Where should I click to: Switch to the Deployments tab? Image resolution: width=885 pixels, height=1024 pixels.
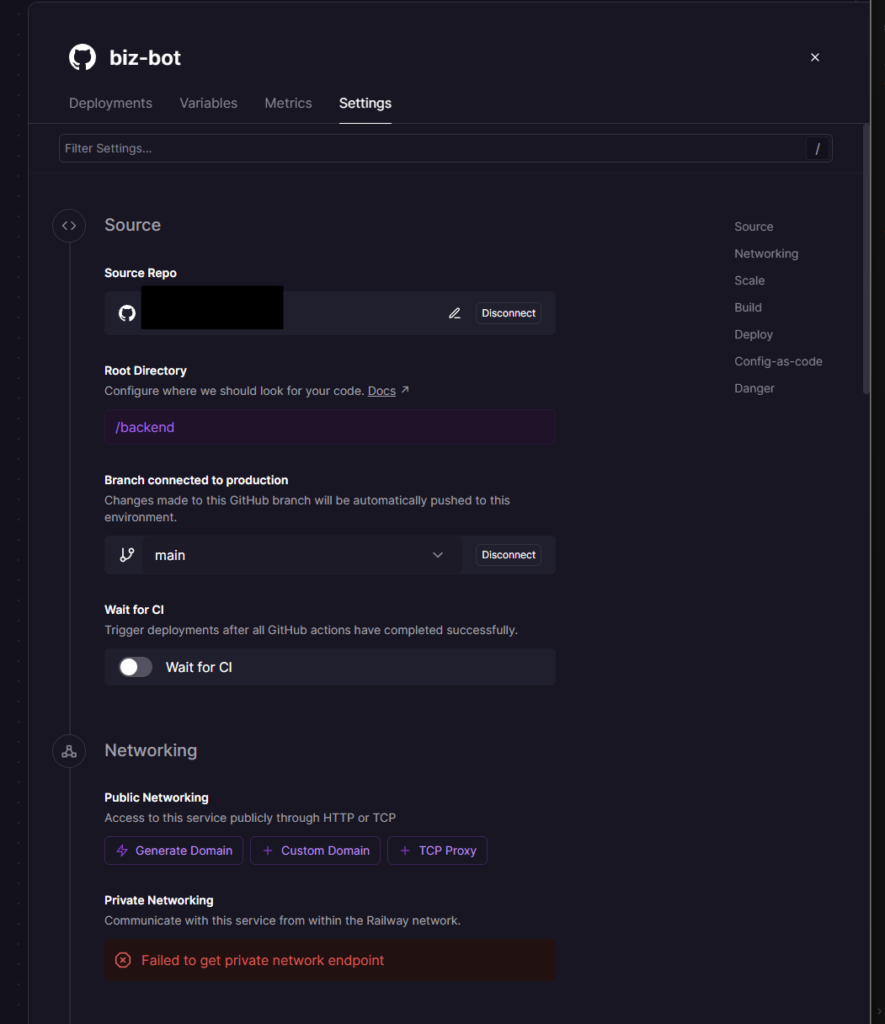click(110, 103)
